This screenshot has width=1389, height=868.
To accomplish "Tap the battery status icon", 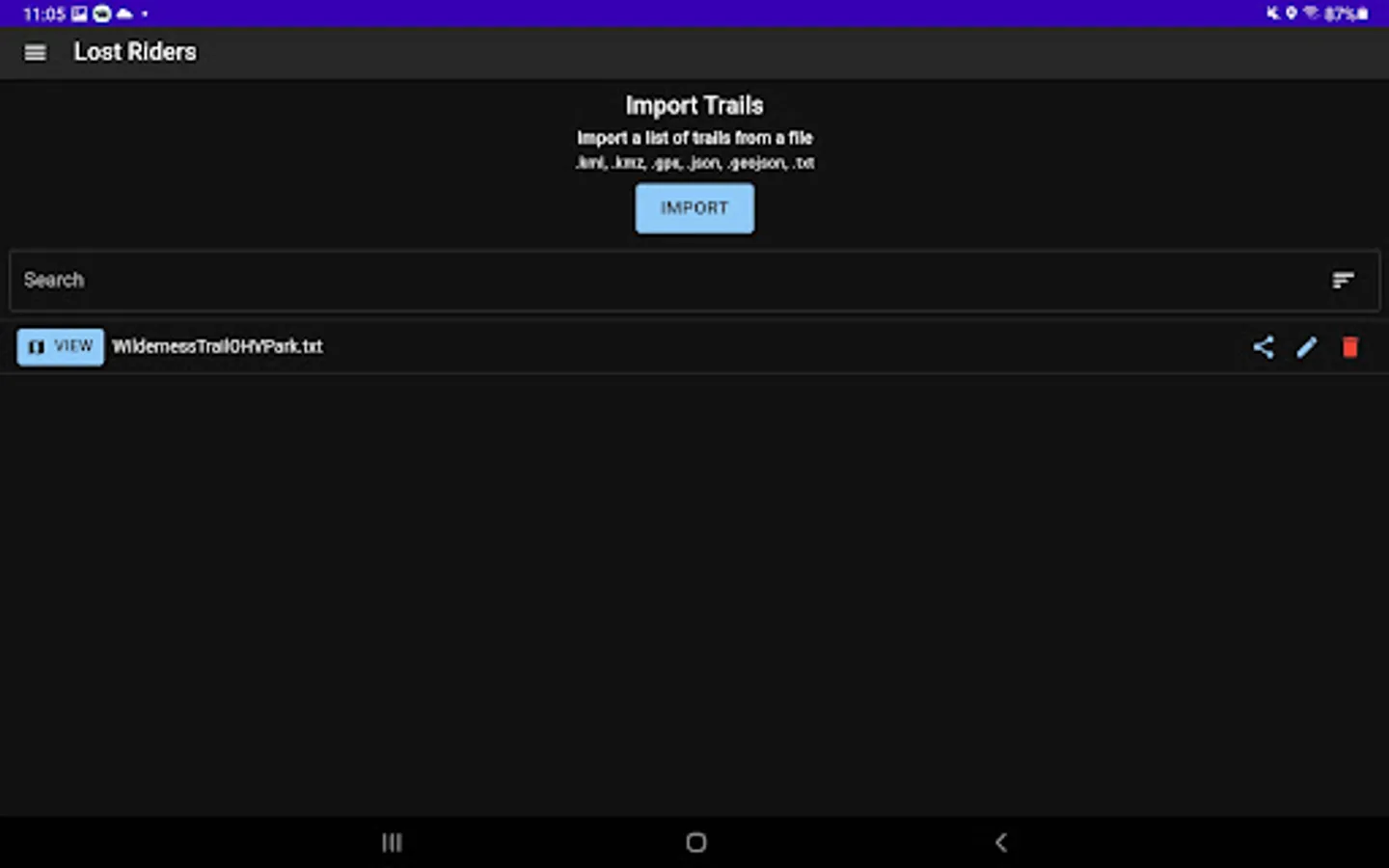I will [1363, 14].
